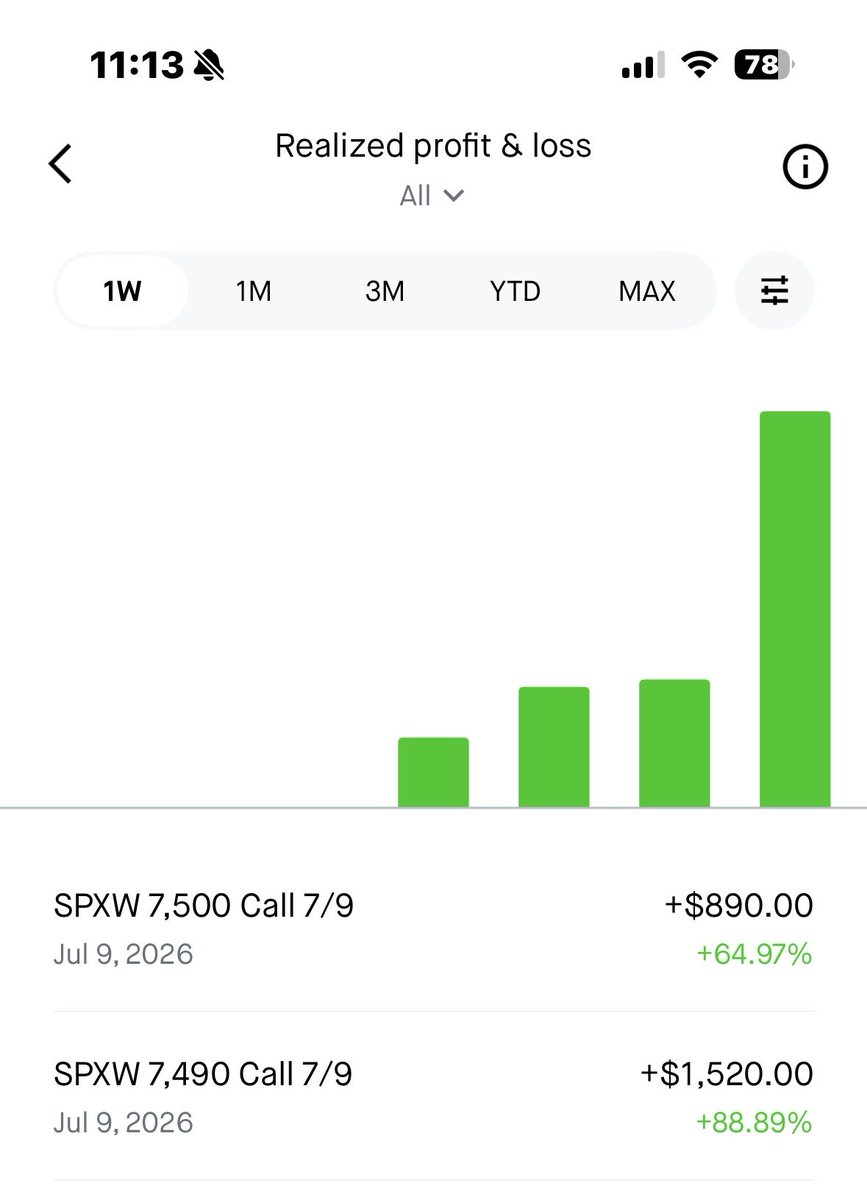Open the SPXW 7,490 Call 7/9 entry

pos(433,1097)
